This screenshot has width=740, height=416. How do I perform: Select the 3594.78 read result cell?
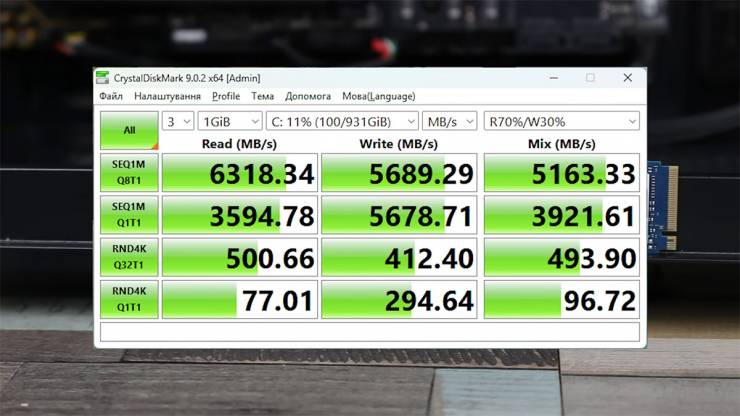pyautogui.click(x=240, y=215)
